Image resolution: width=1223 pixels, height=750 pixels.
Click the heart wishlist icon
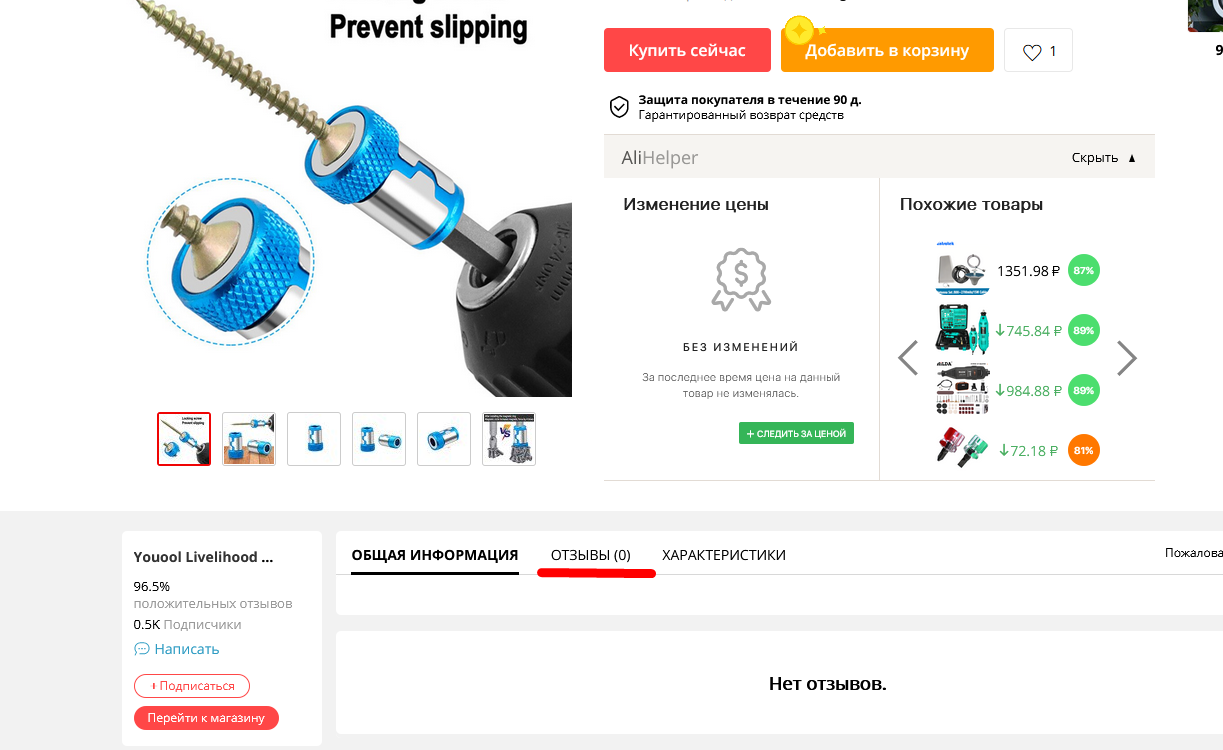(x=1032, y=52)
